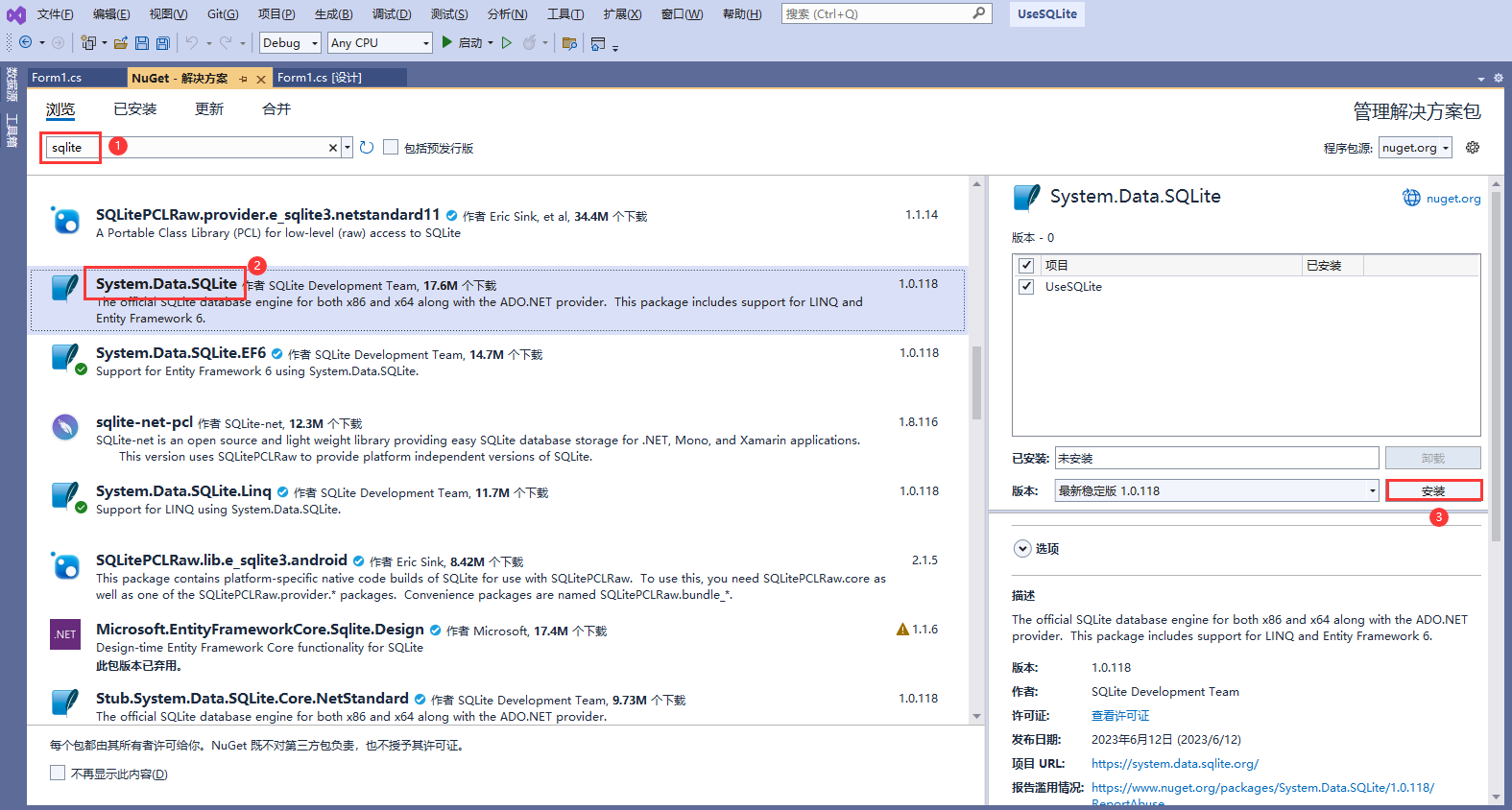Expand the Options section chevron
This screenshot has height=810, width=1512.
(1022, 548)
